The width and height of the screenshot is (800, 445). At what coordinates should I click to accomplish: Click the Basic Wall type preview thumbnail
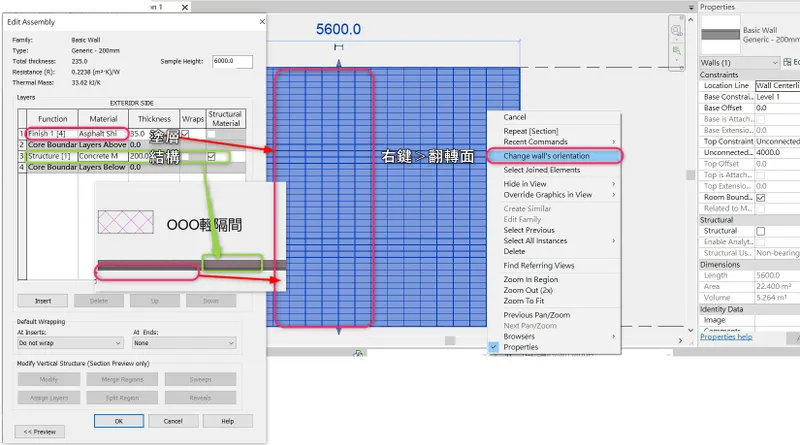[720, 34]
